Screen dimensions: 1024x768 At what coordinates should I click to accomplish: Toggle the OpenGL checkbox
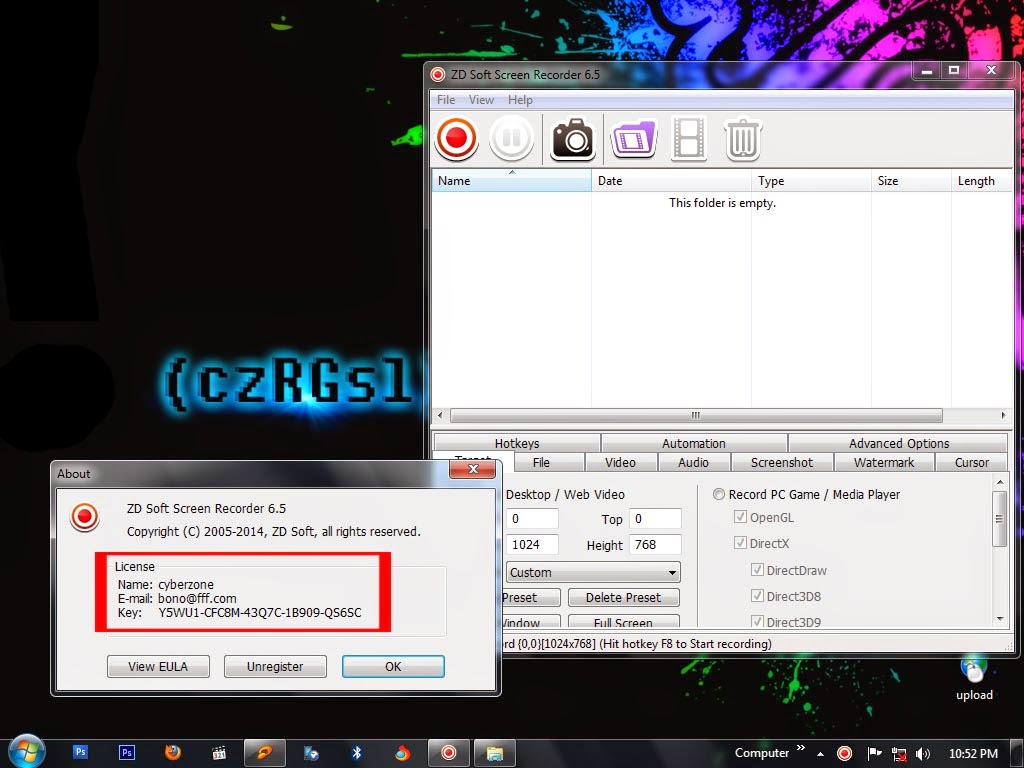tap(740, 517)
